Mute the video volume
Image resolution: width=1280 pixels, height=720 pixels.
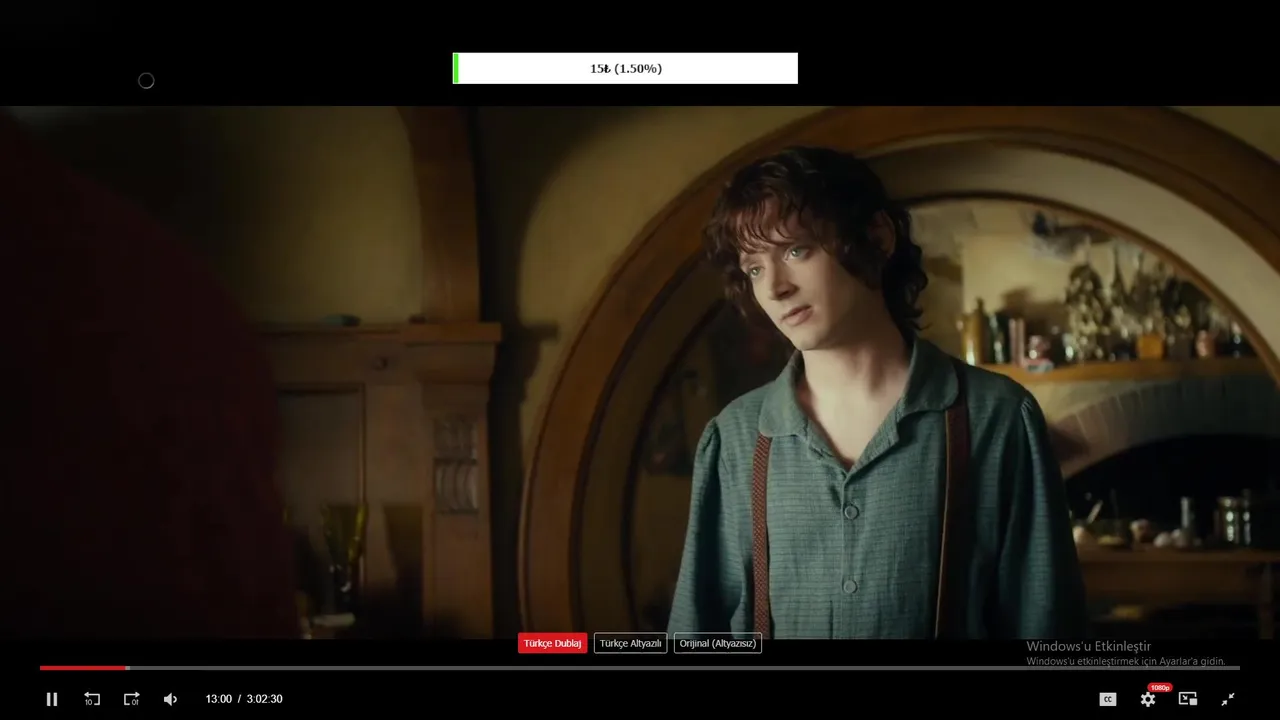[170, 699]
